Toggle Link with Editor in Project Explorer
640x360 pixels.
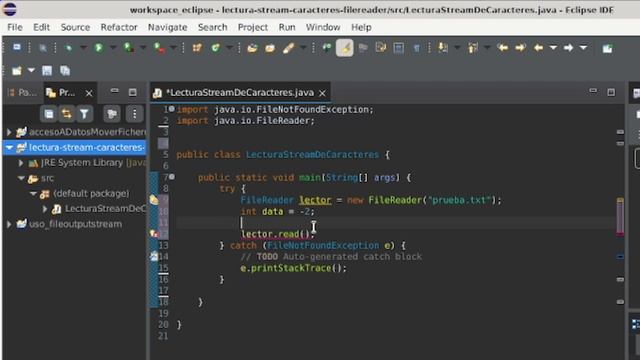point(67,114)
